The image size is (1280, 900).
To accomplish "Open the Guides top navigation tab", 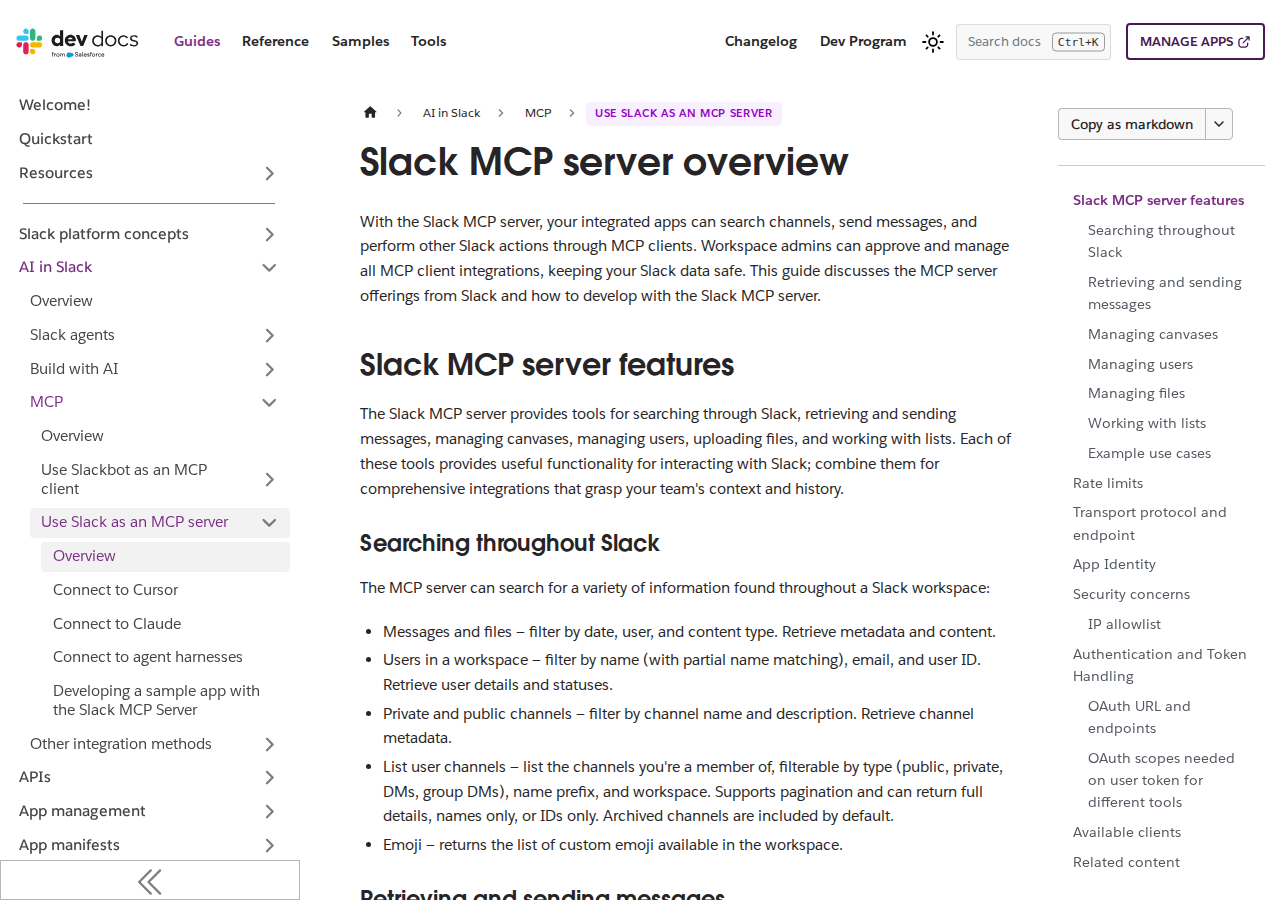I will [x=197, y=41].
